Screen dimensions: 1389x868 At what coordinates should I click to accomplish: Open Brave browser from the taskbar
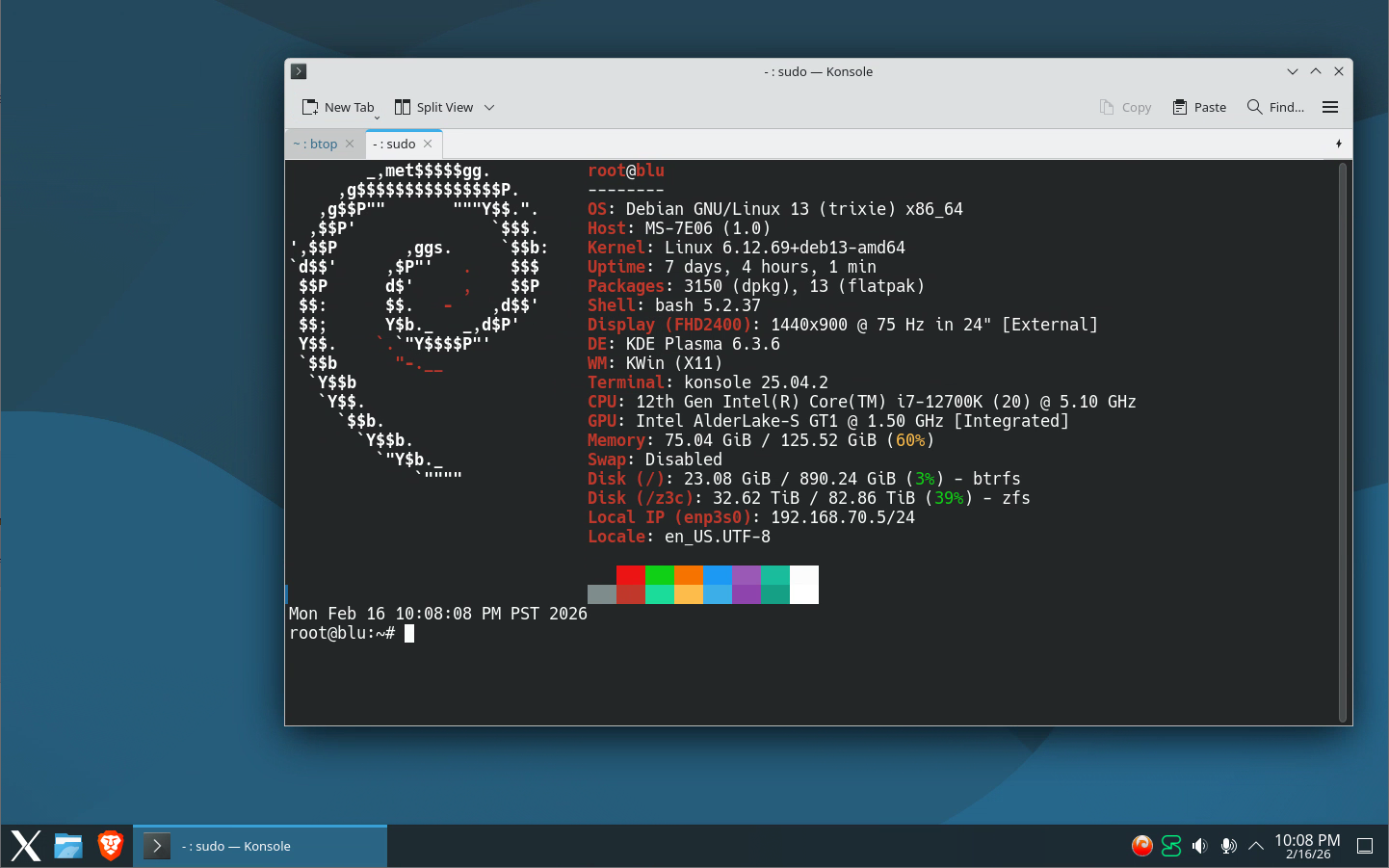pos(111,846)
